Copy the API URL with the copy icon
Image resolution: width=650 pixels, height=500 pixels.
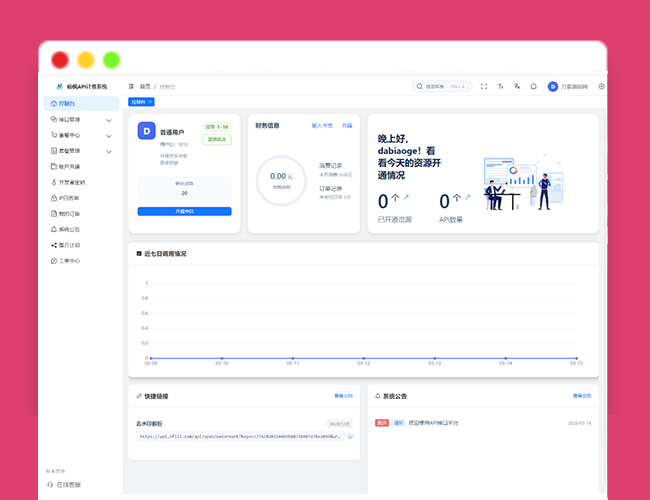pos(351,437)
